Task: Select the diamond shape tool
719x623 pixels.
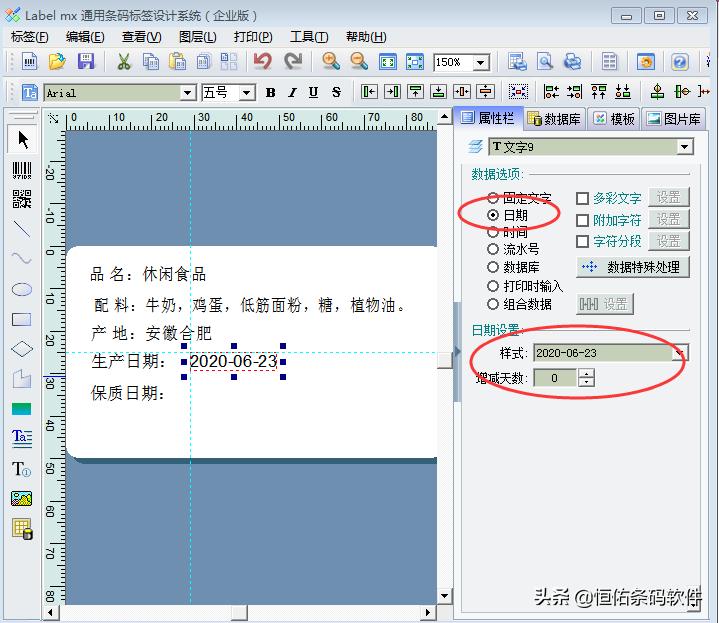Action: 22,349
